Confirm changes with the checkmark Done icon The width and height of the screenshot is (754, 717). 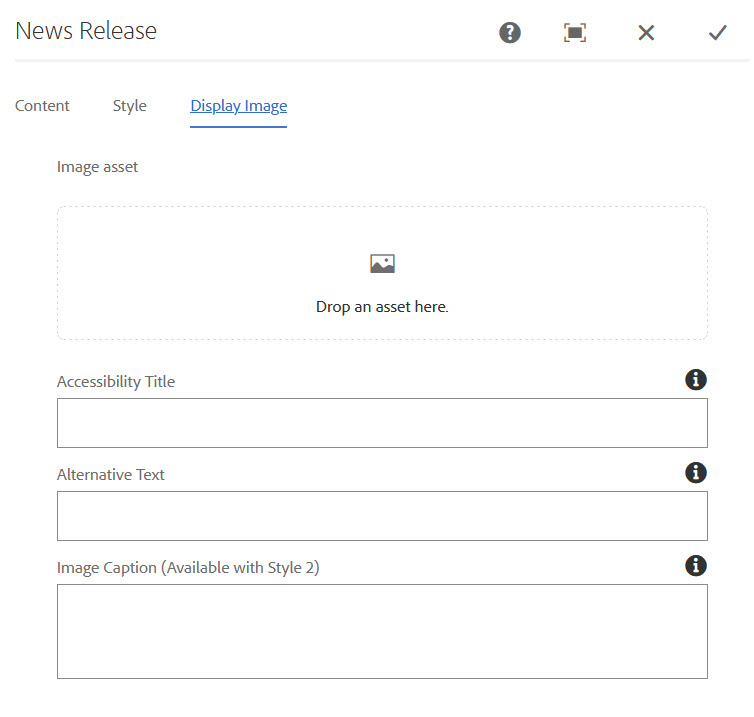[717, 33]
